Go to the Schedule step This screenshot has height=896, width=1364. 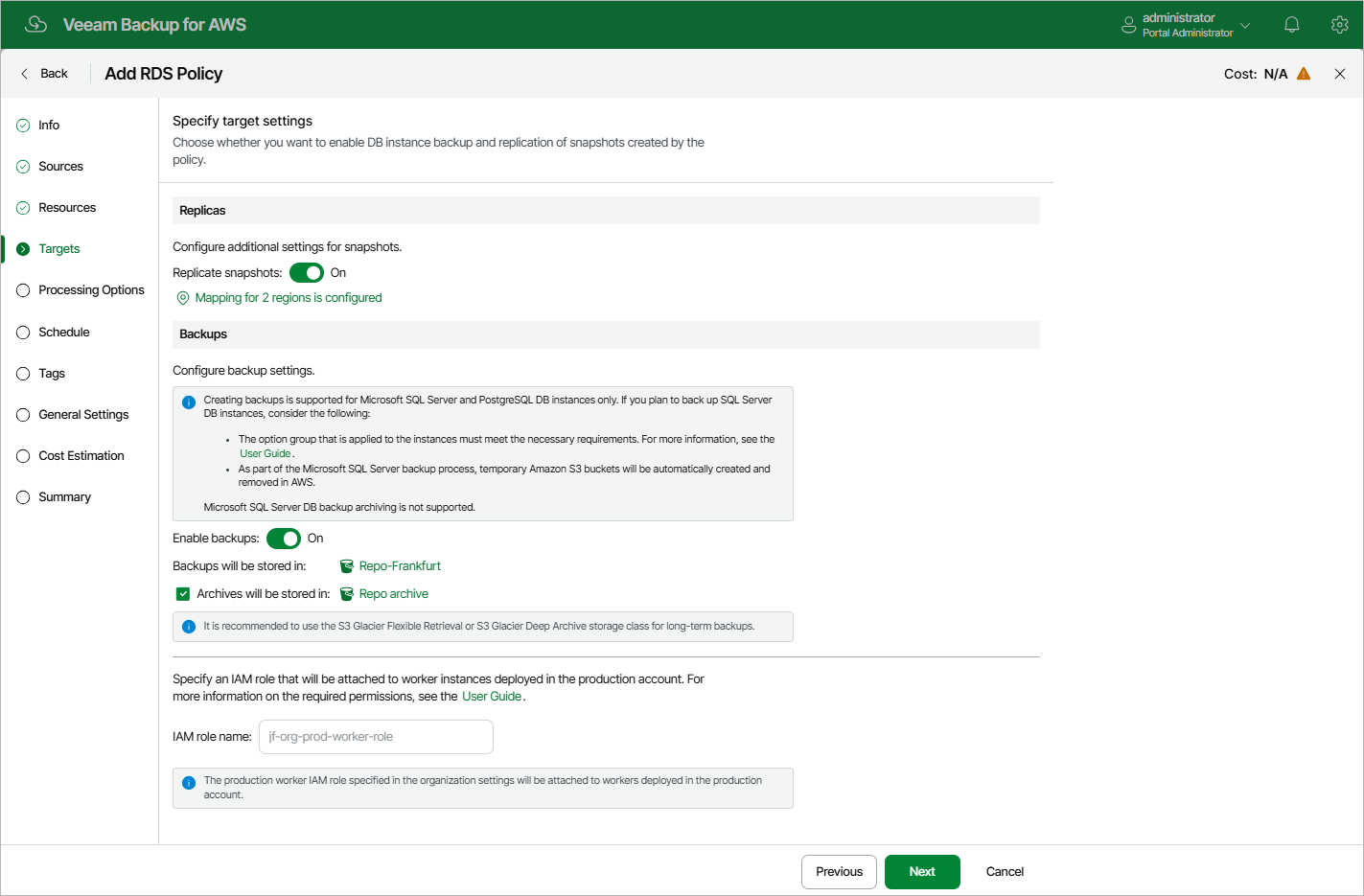point(64,333)
